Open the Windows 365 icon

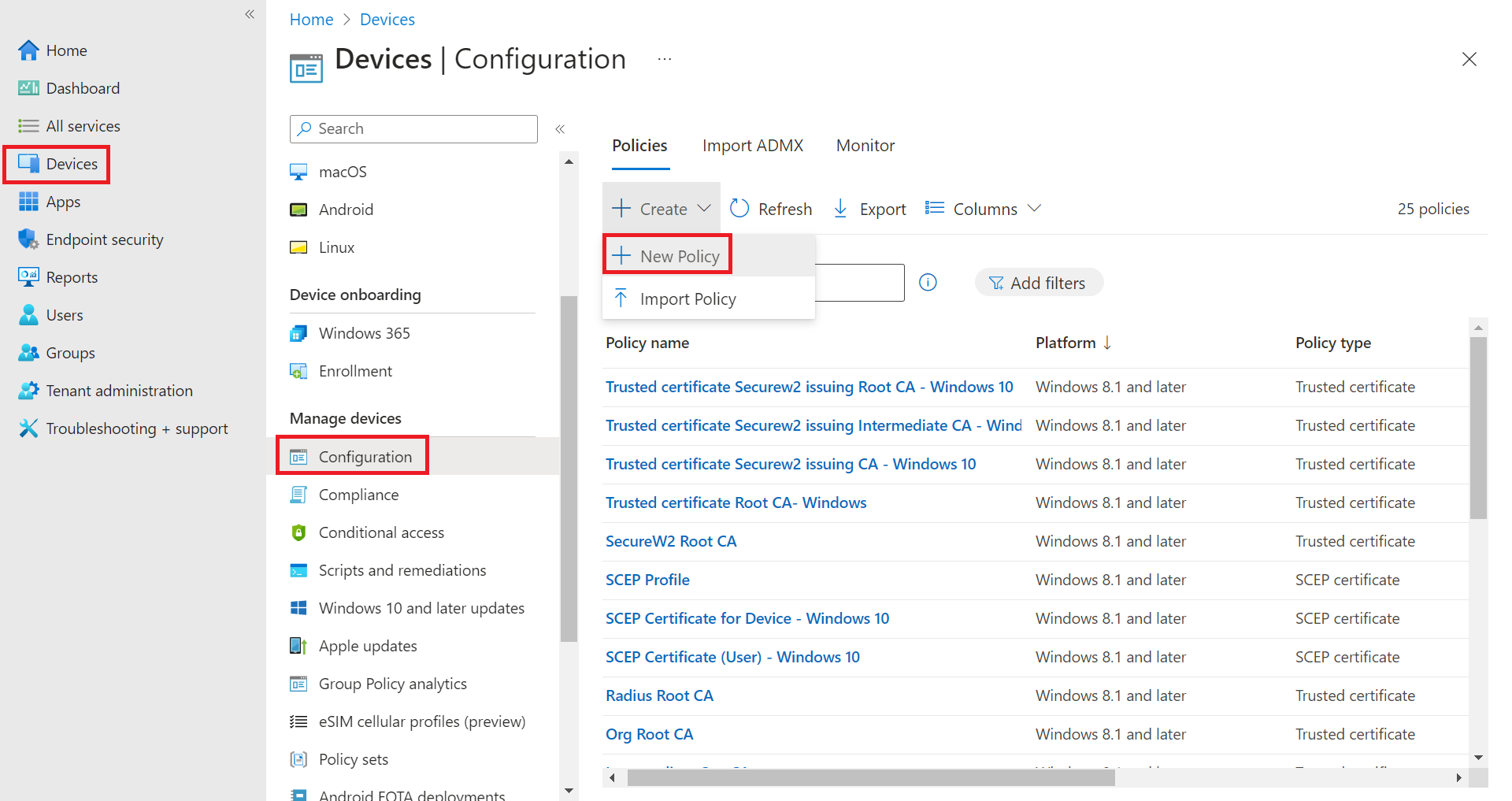298,333
